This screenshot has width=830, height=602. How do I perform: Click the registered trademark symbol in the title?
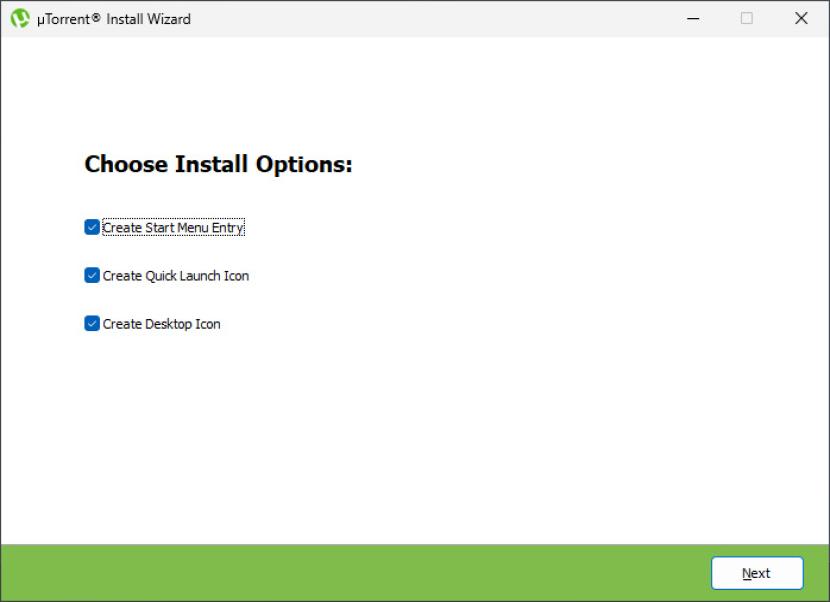[96, 17]
